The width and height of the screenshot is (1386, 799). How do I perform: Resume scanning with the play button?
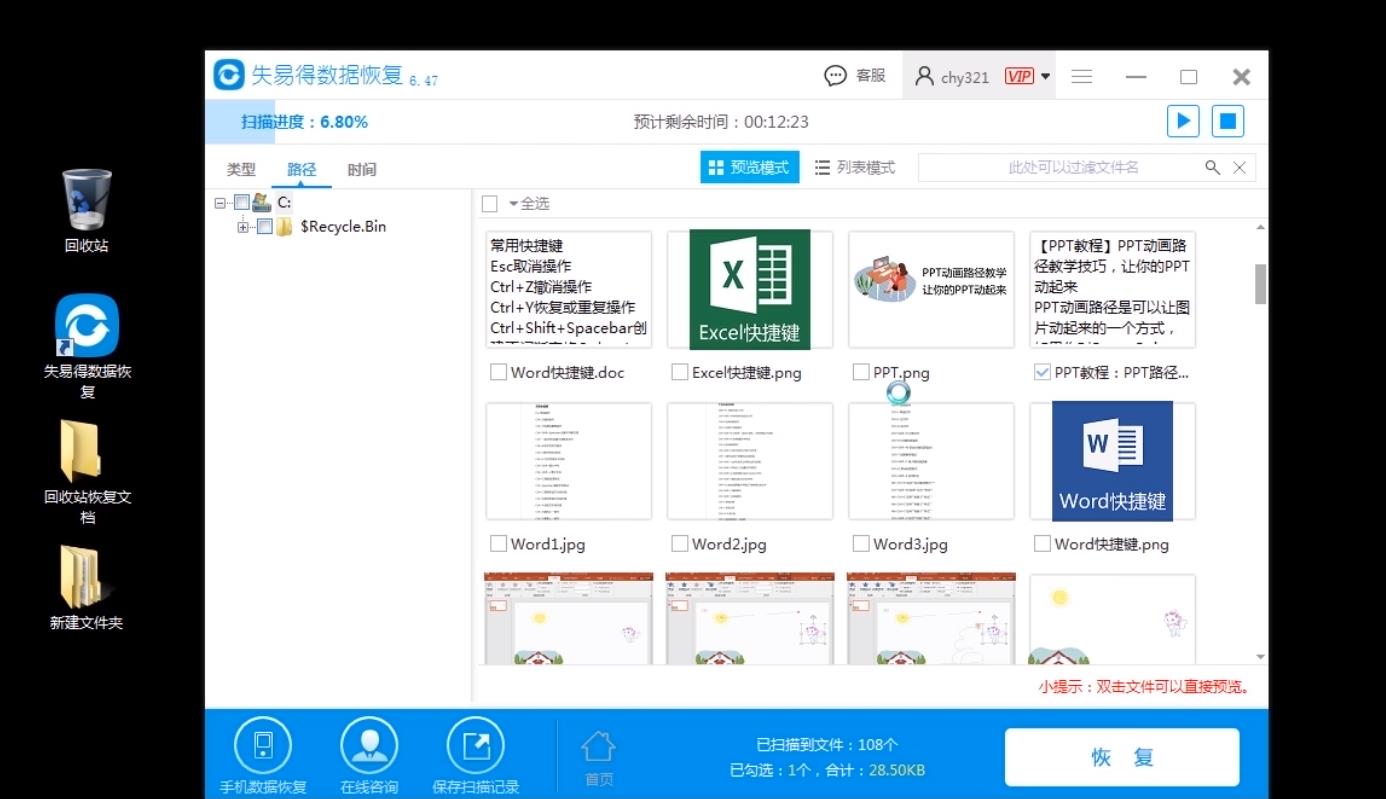point(1183,121)
